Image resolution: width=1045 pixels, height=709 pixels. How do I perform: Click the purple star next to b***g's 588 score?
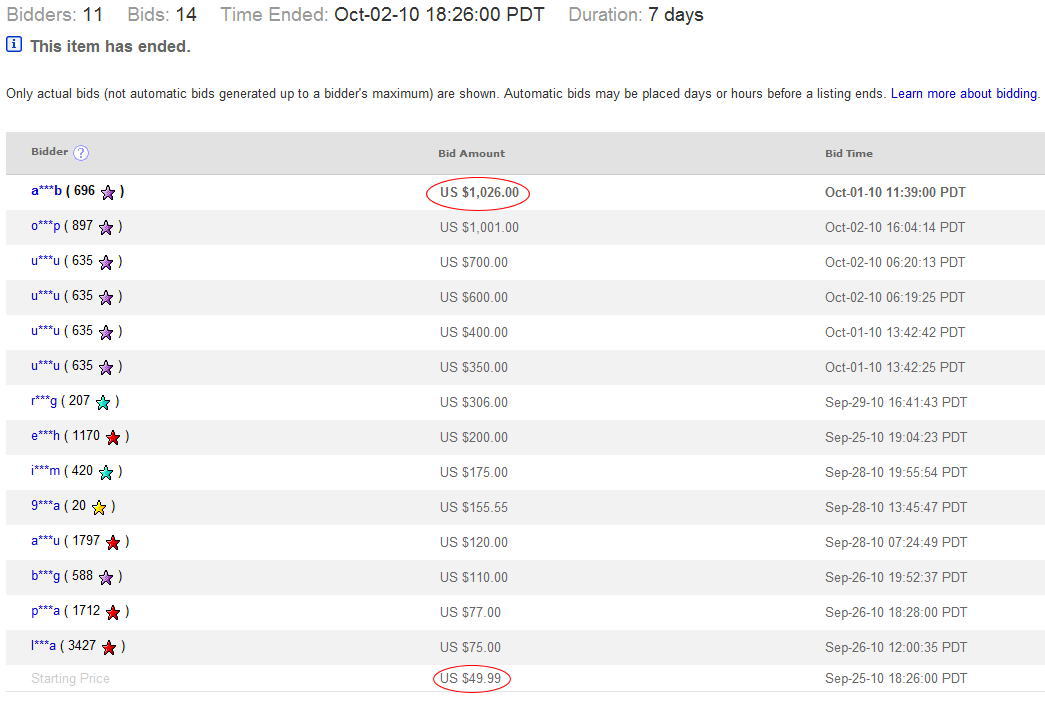(x=106, y=577)
